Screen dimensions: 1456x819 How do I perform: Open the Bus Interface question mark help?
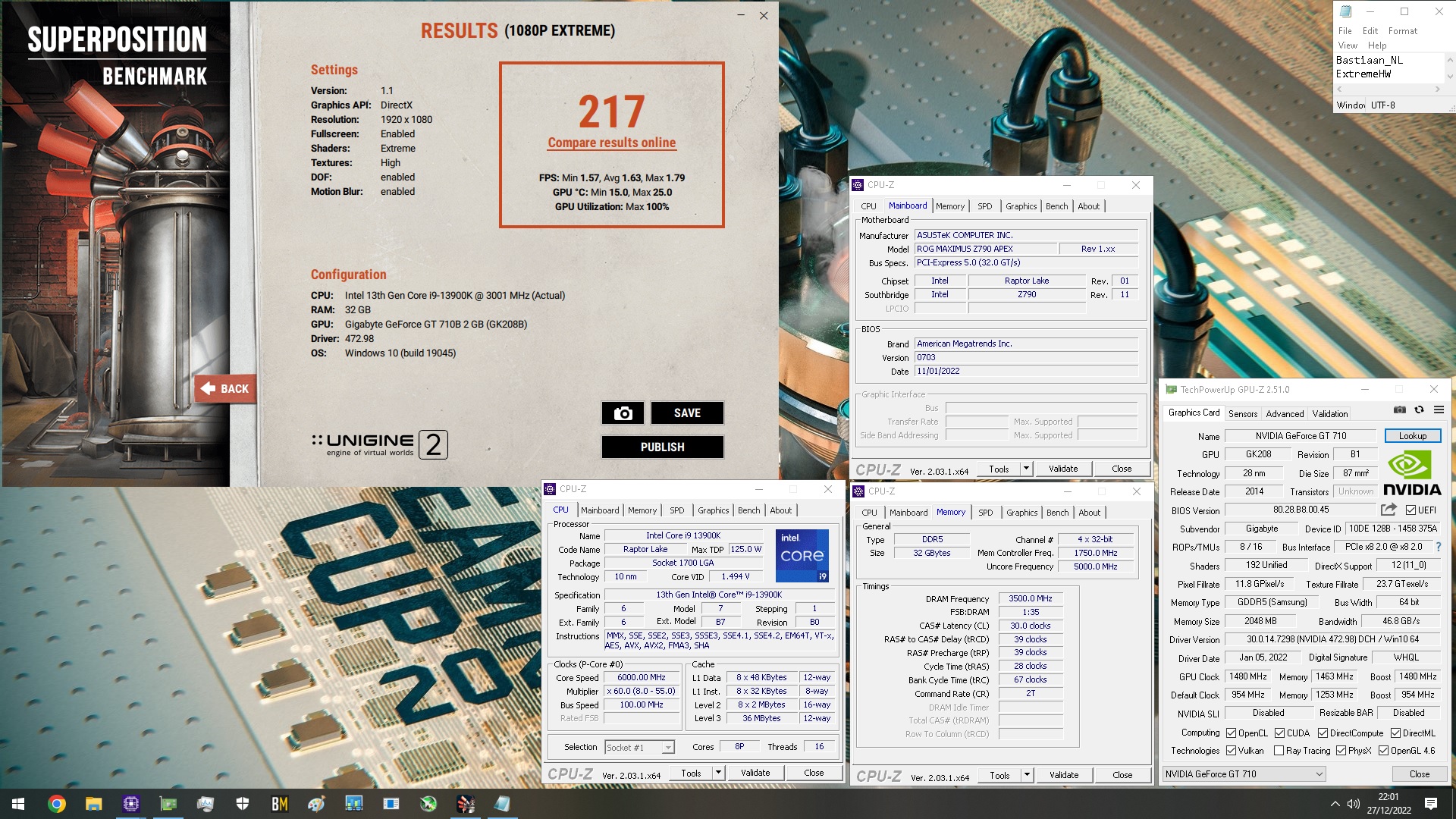pyautogui.click(x=1439, y=546)
